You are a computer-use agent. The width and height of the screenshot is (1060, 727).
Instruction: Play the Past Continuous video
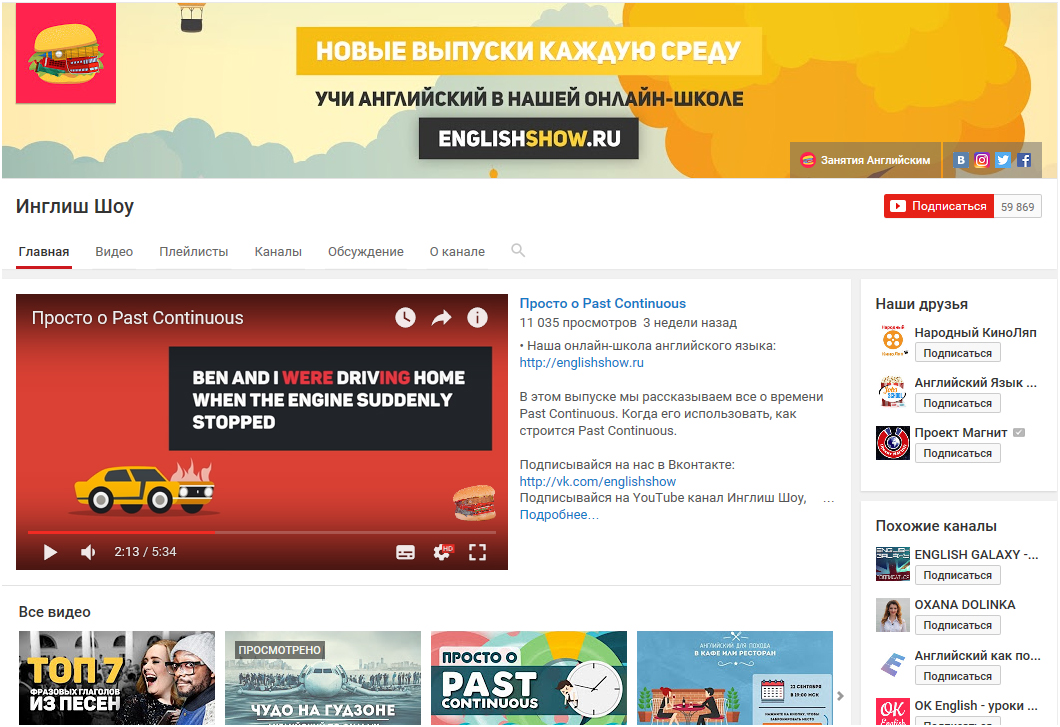point(50,553)
